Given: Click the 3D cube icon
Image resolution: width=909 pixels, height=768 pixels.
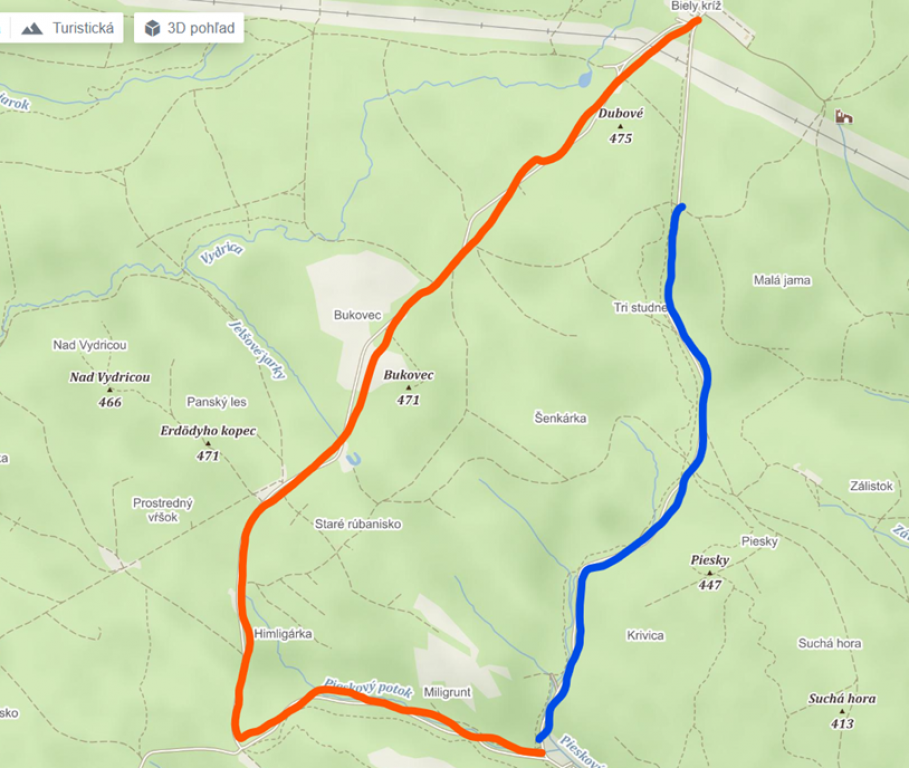Looking at the screenshot, I should tap(152, 28).
